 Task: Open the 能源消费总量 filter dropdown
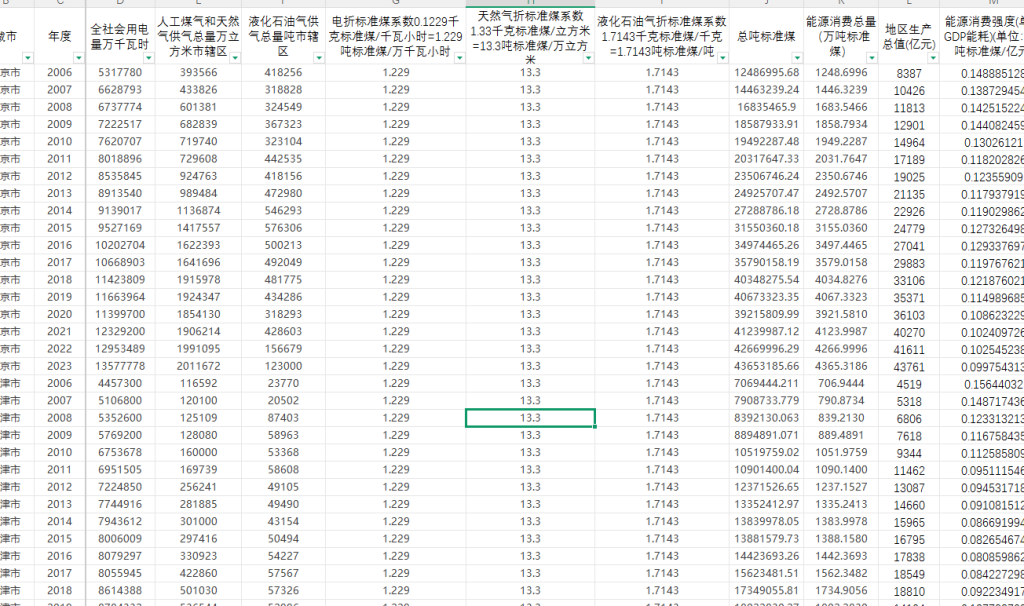point(871,58)
